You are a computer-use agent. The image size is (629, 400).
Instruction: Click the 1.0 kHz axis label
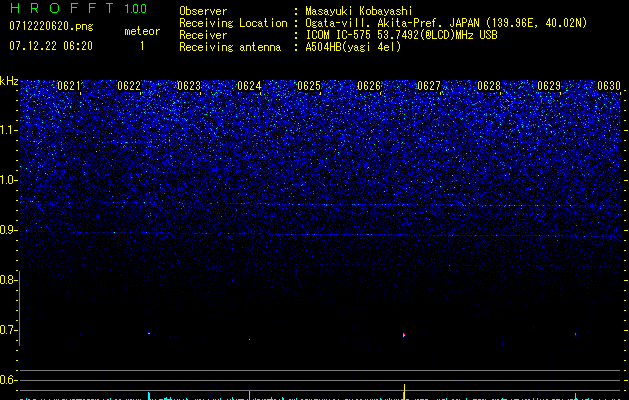8,180
